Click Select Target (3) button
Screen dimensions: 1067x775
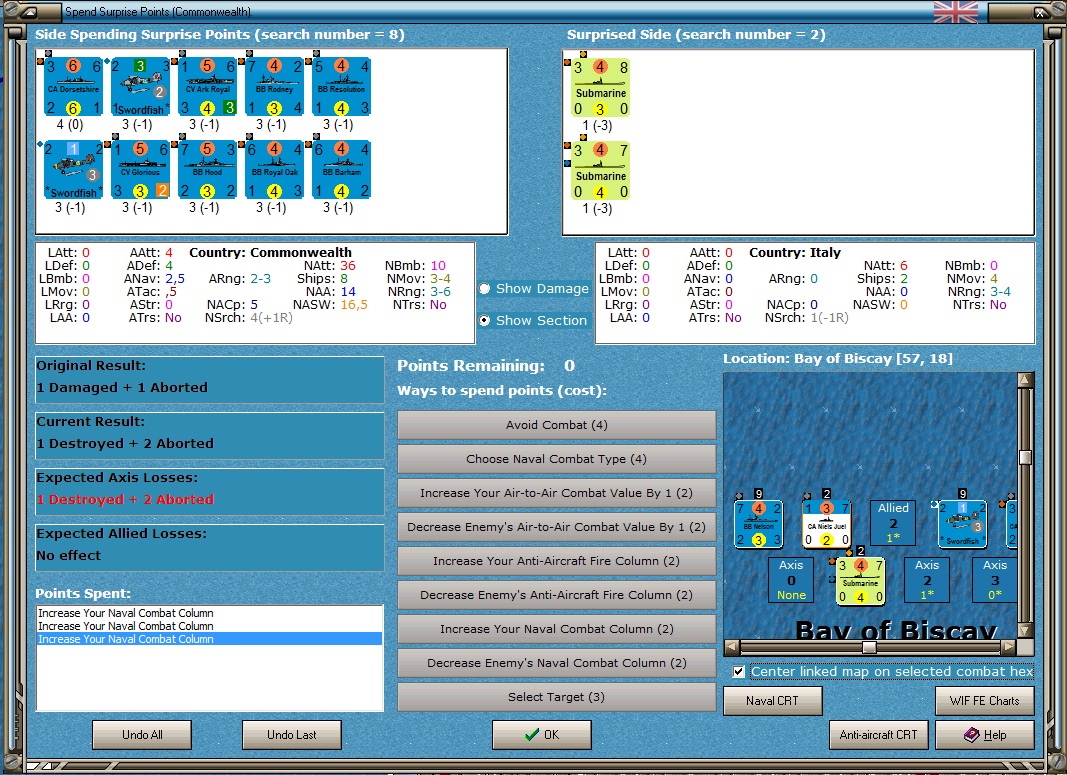pyautogui.click(x=557, y=697)
